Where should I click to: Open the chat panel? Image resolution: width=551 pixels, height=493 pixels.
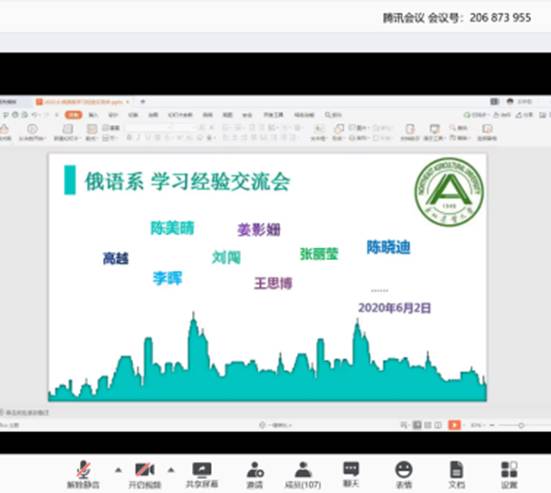pyautogui.click(x=351, y=474)
